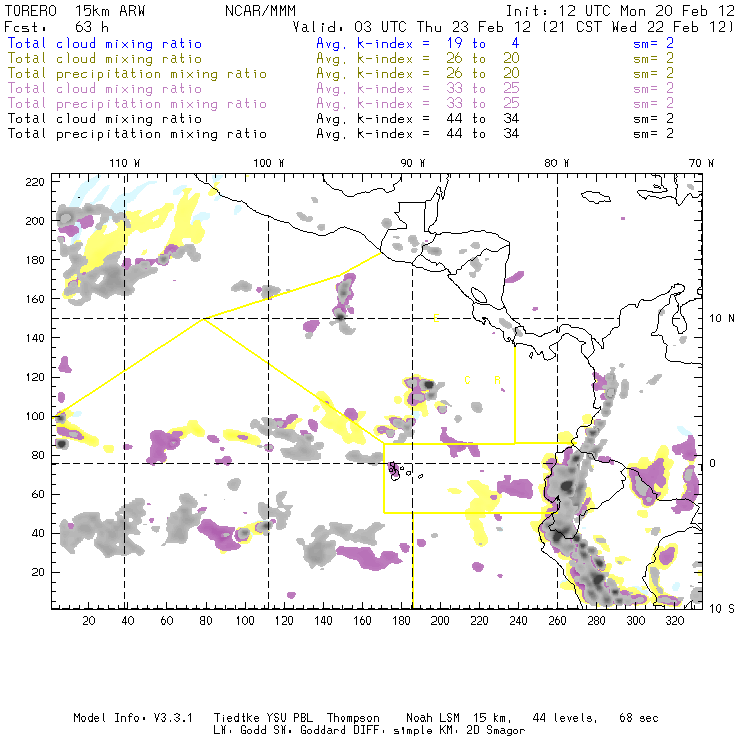
Task: Click the Galapagos Islands outline on the map
Action: [x=397, y=469]
